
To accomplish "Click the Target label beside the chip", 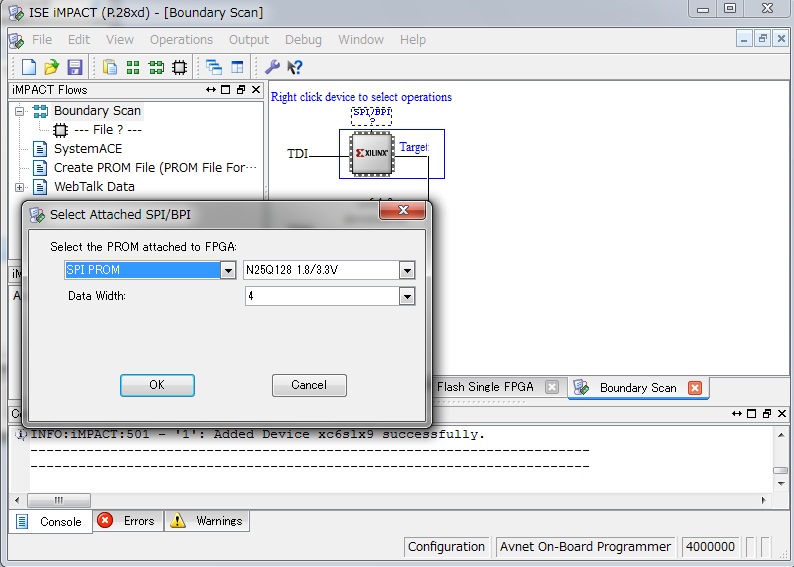I will click(x=414, y=147).
